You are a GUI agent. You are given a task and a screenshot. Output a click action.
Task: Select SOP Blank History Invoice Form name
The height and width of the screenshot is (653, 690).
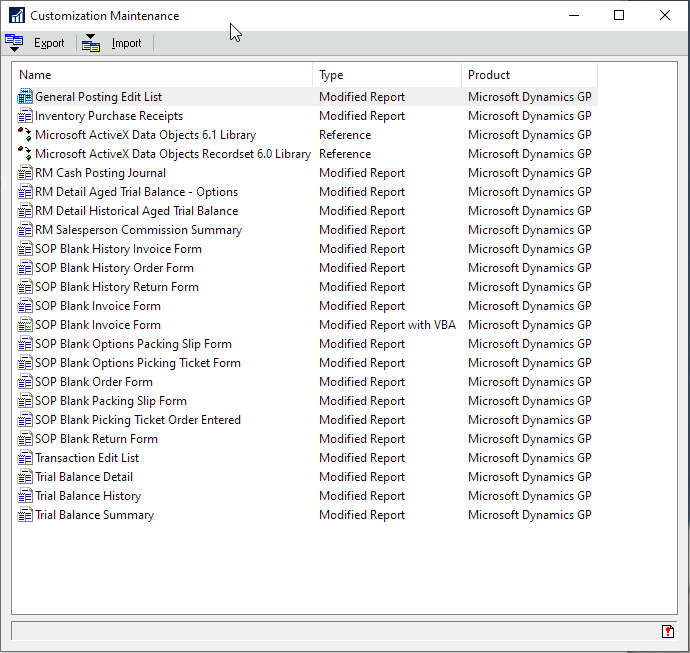pyautogui.click(x=118, y=249)
